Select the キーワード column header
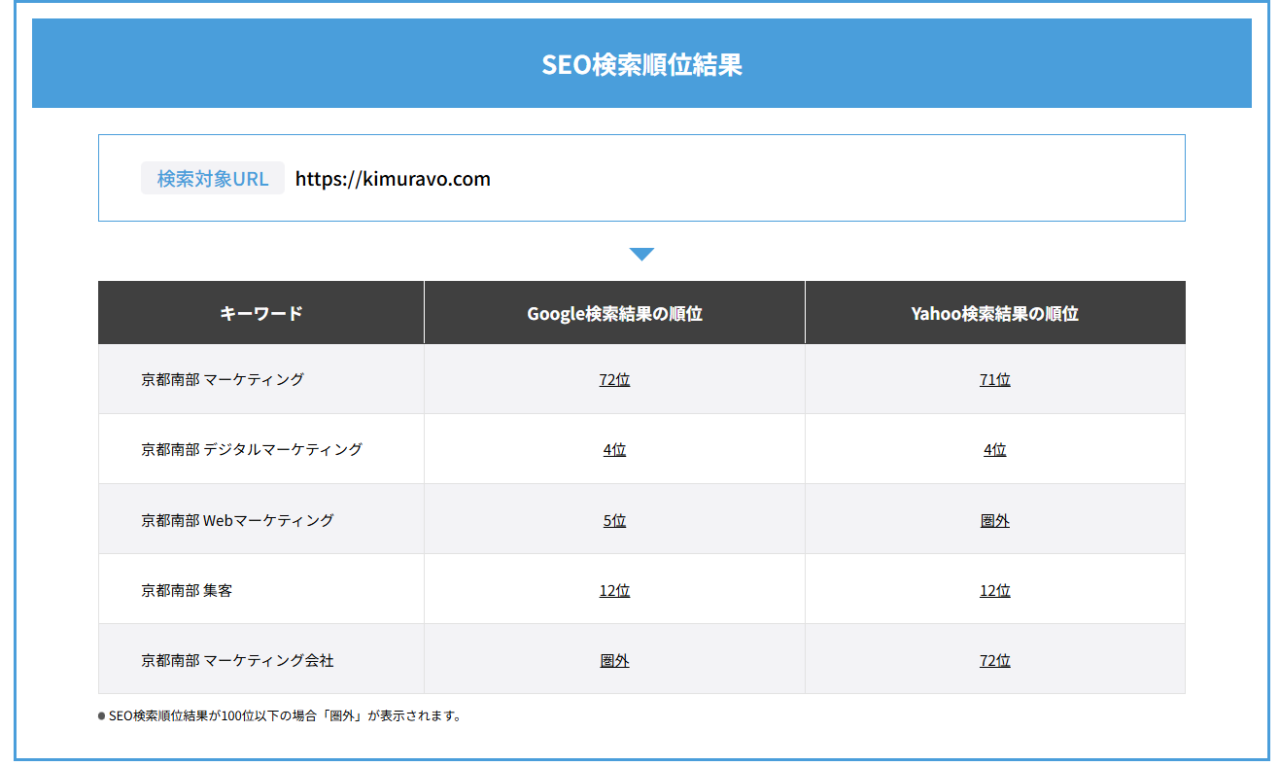This screenshot has height=766, width=1280. click(x=260, y=311)
